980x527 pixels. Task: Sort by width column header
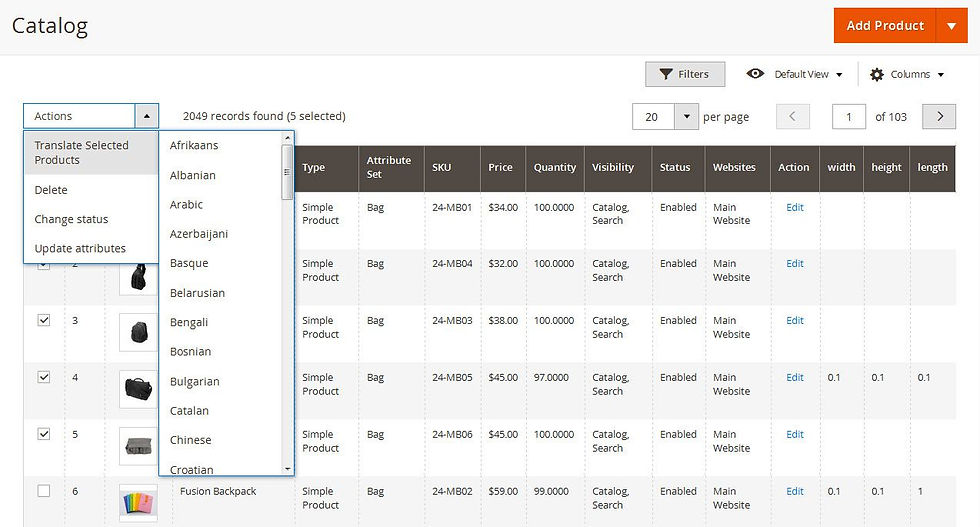[x=841, y=168]
